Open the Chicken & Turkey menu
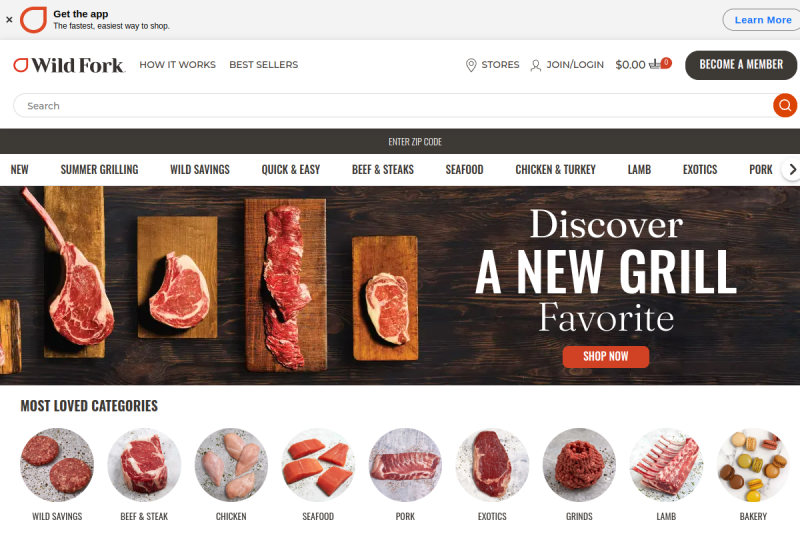The width and height of the screenshot is (800, 533). click(x=556, y=170)
